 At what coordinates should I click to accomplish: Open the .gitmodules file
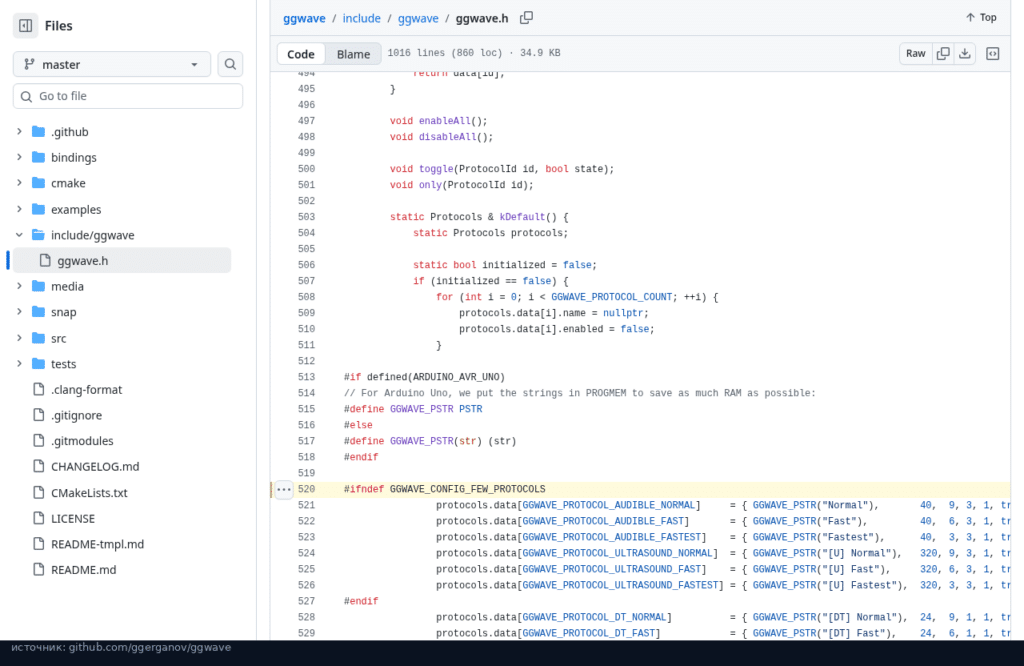(82, 441)
